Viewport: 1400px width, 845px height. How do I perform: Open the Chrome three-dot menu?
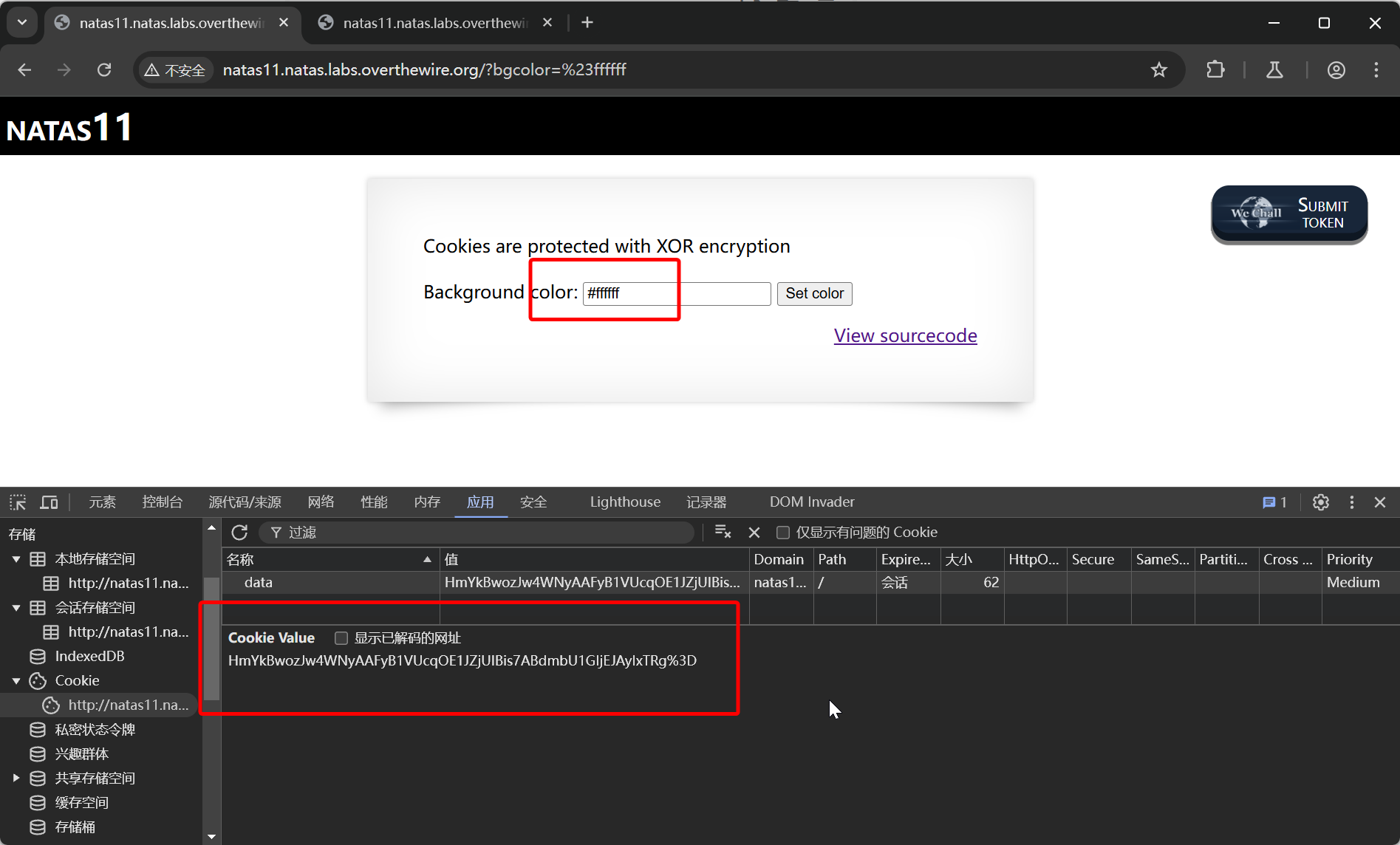1376,69
